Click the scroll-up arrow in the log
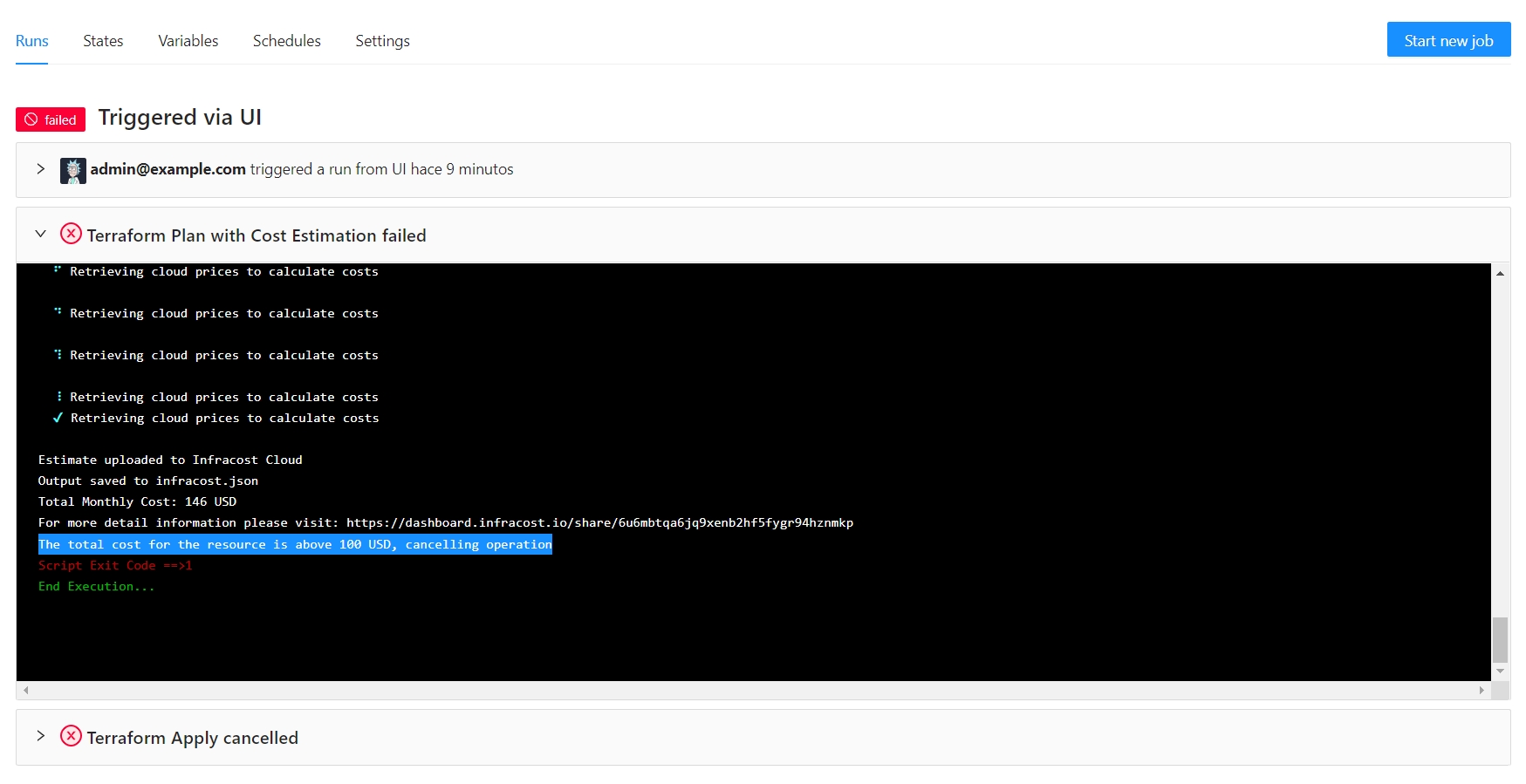The height and width of the screenshot is (784, 1526). pyautogui.click(x=1500, y=274)
